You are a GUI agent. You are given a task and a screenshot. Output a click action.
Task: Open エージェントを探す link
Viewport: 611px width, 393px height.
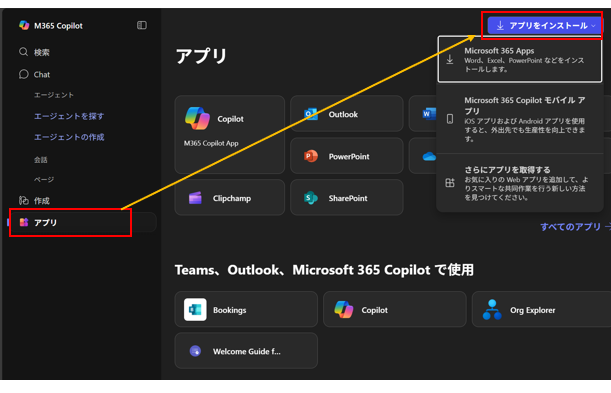69,116
